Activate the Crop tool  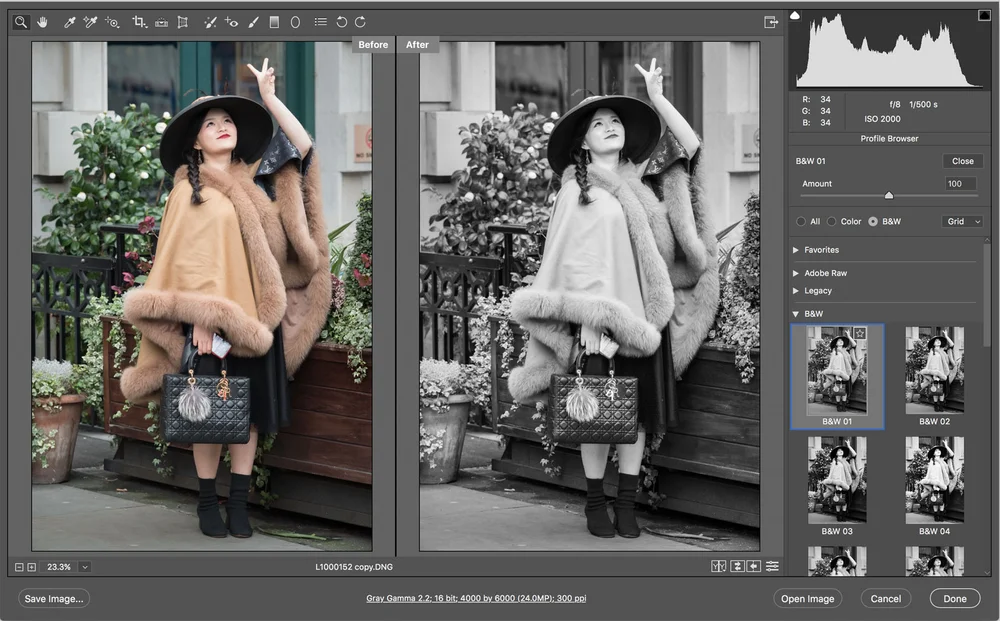click(139, 21)
